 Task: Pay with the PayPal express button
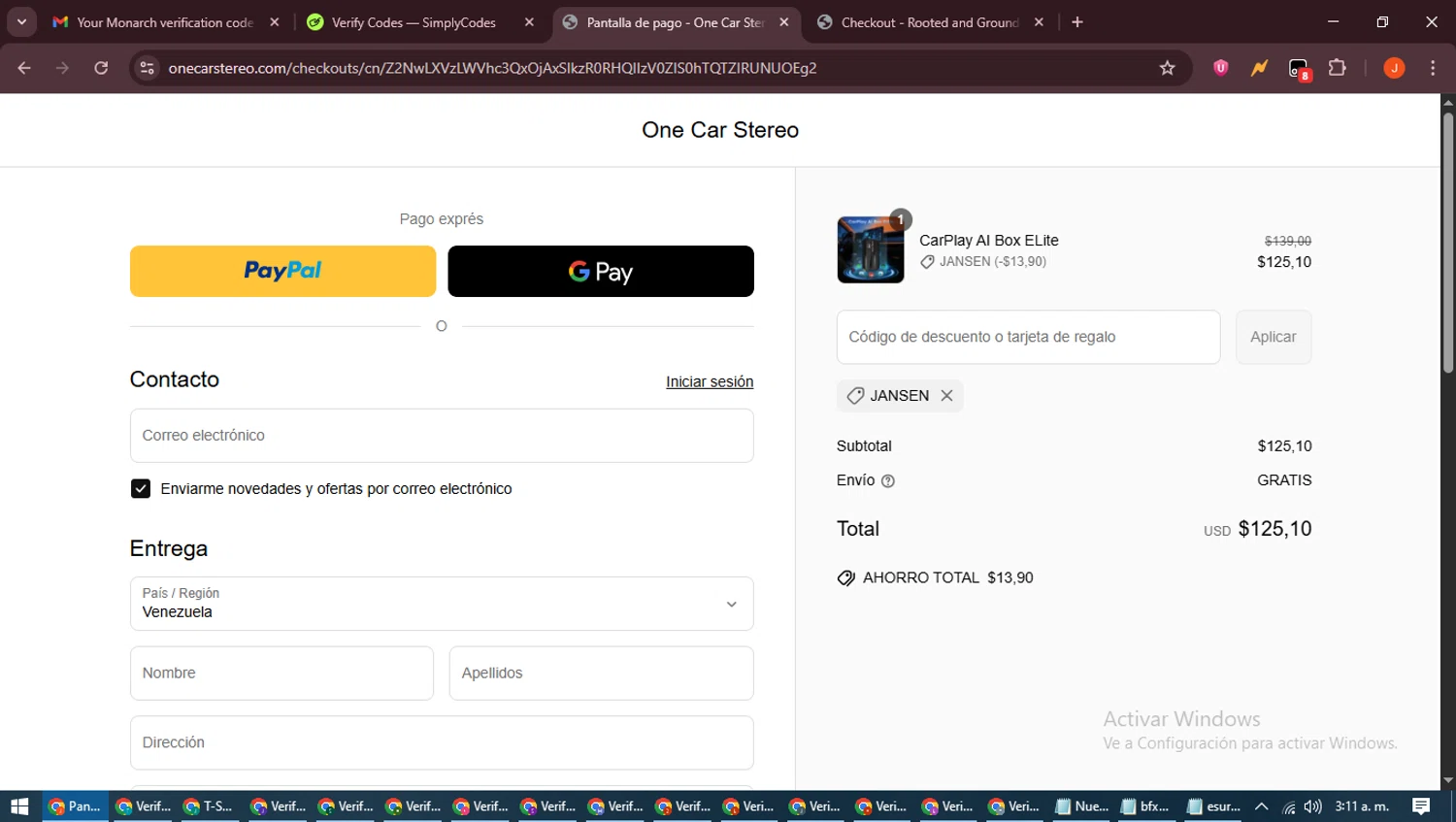point(282,271)
